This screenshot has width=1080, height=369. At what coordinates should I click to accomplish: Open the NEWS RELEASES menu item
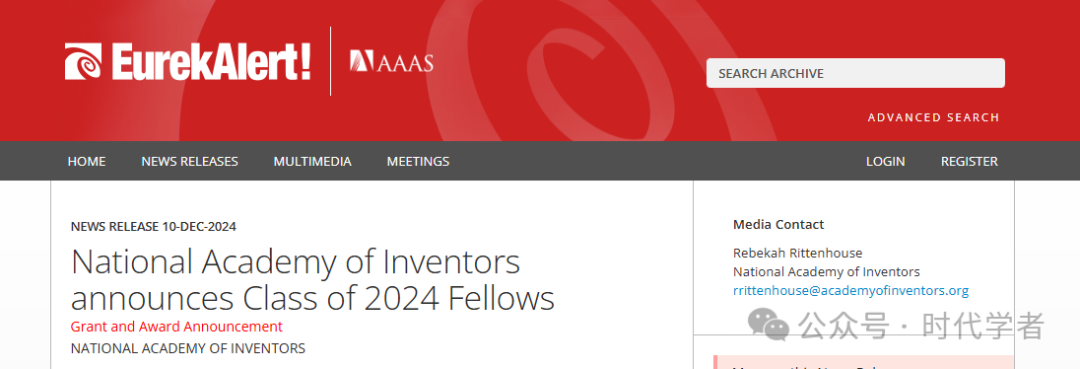[189, 161]
